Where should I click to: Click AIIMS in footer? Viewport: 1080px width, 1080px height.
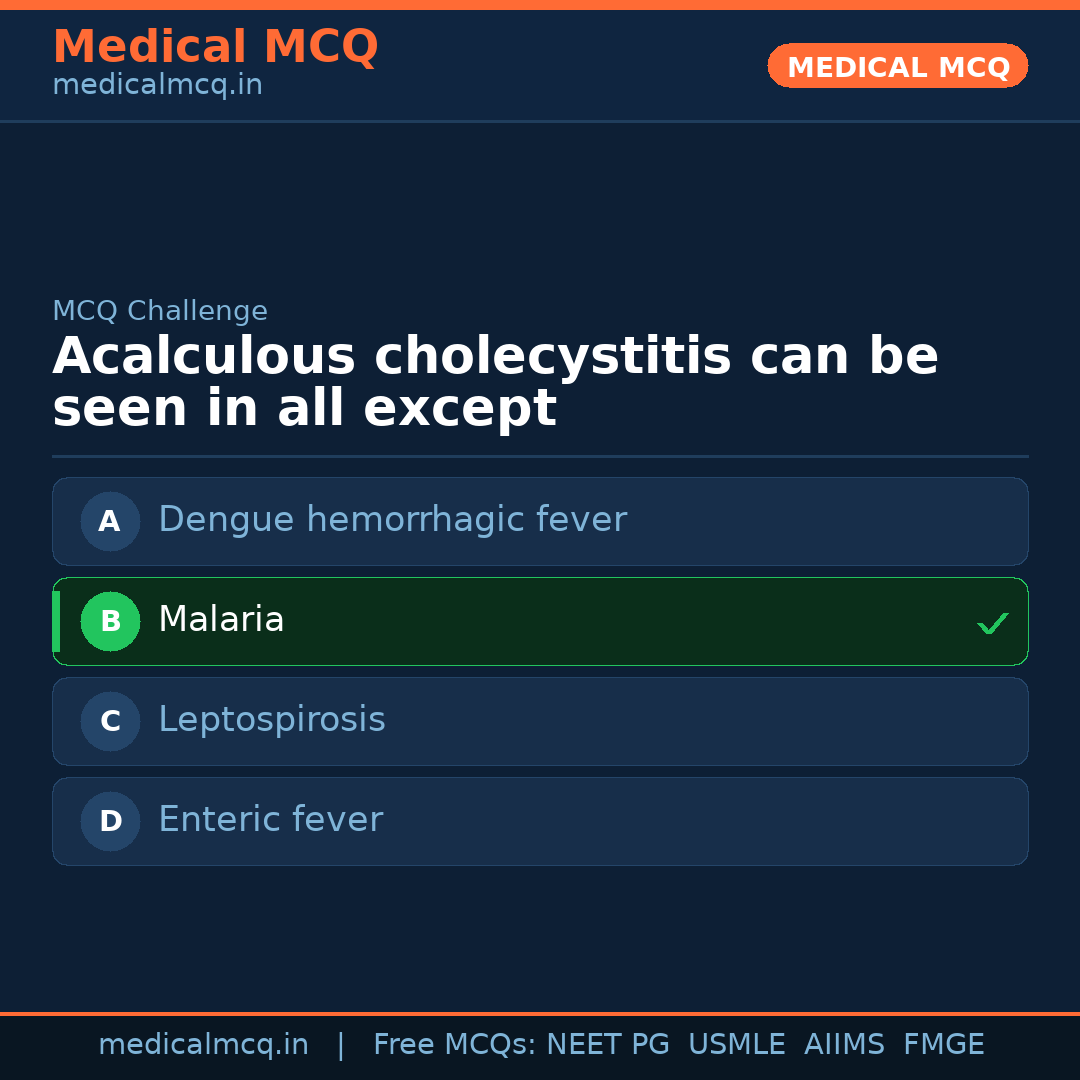coord(844,1045)
